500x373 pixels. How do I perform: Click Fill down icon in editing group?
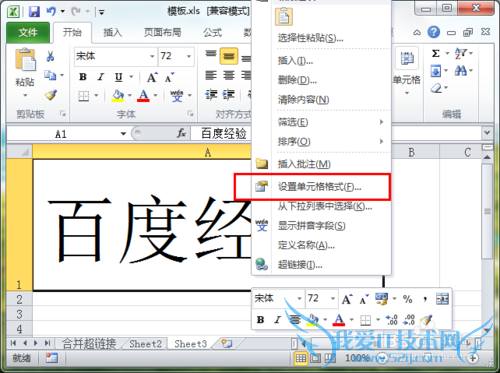(x=436, y=71)
